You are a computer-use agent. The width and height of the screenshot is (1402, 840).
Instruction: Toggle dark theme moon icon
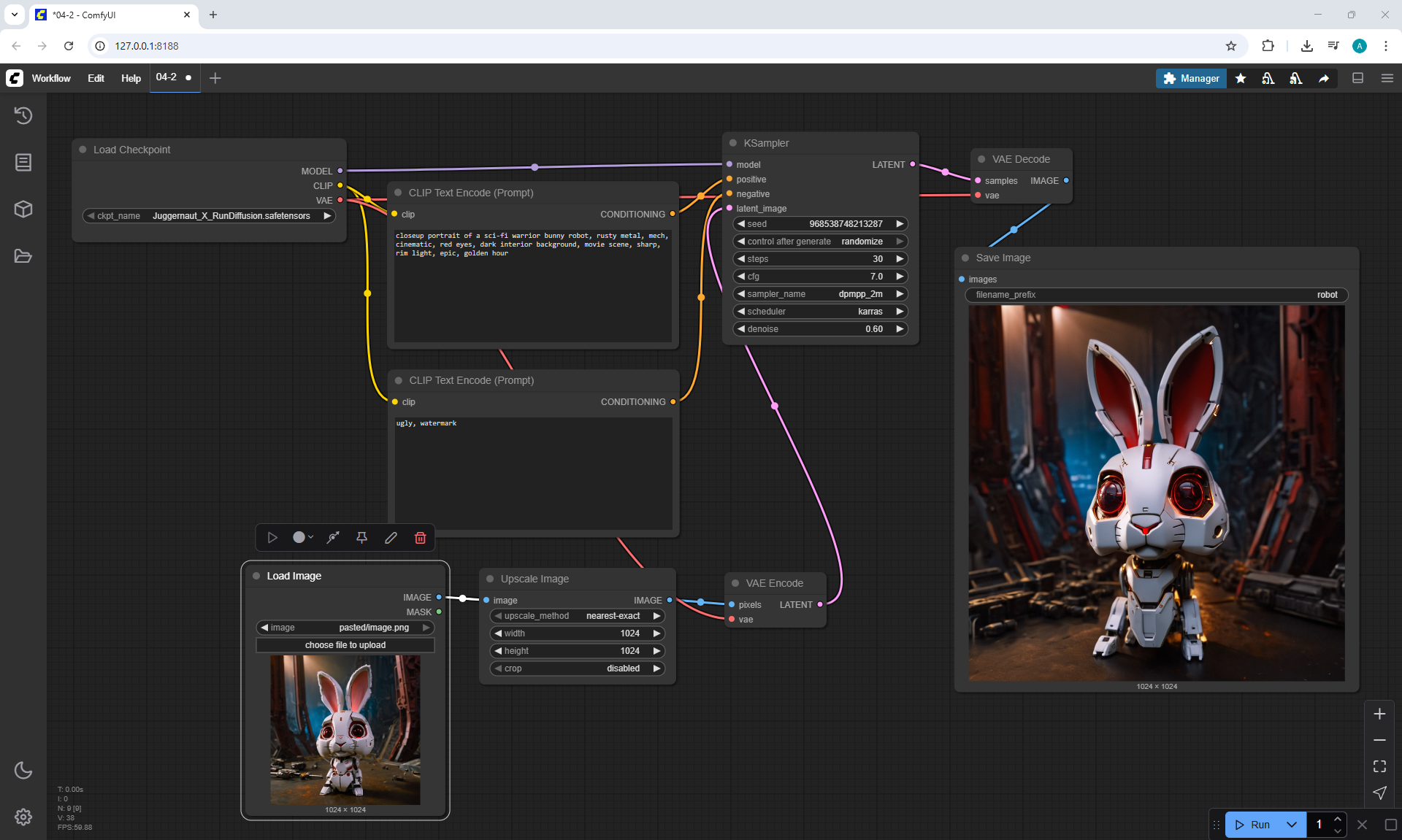[x=23, y=770]
